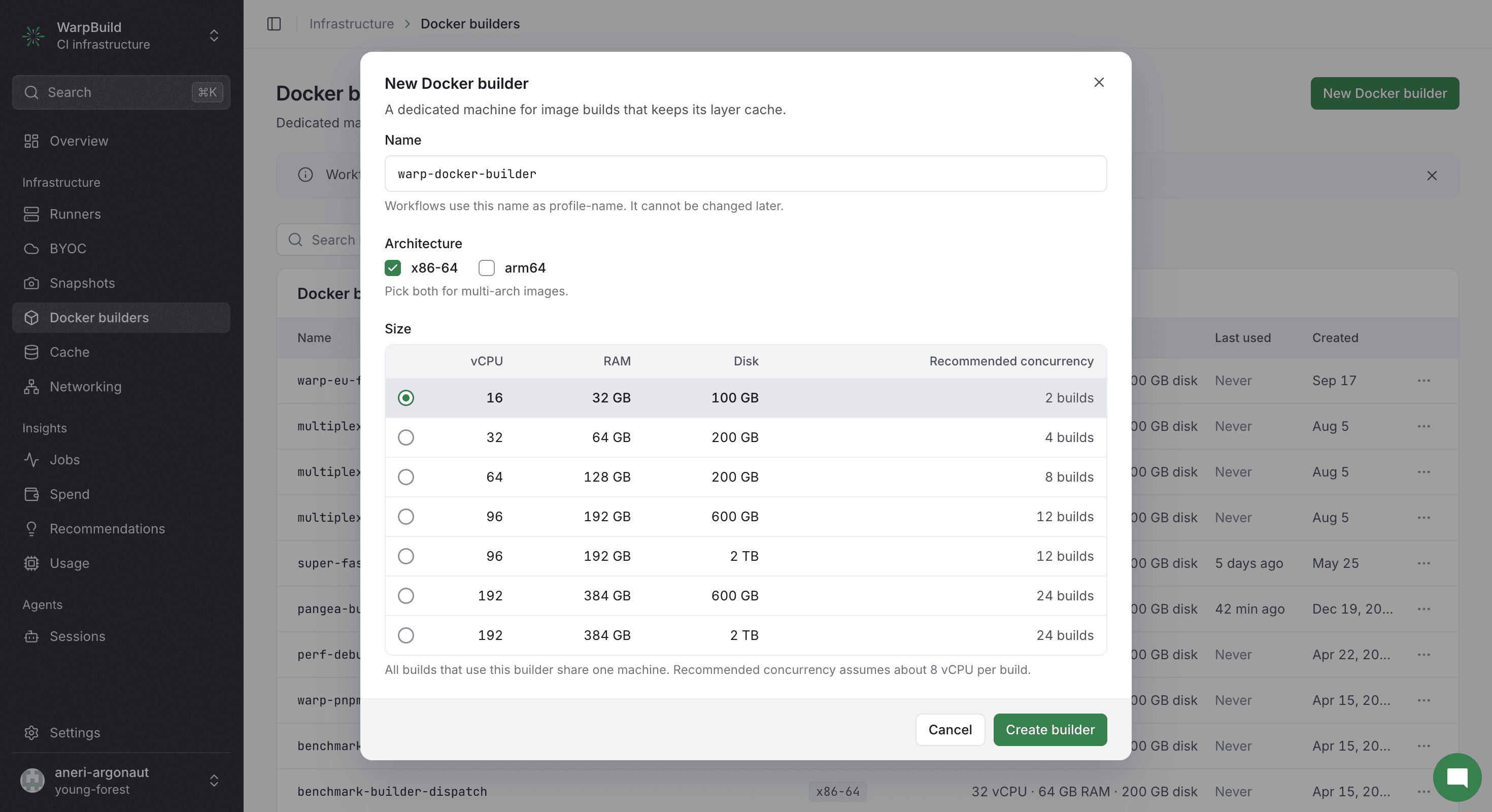Close the New Docker builder dialog
This screenshot has width=1492, height=812.
coord(1099,82)
